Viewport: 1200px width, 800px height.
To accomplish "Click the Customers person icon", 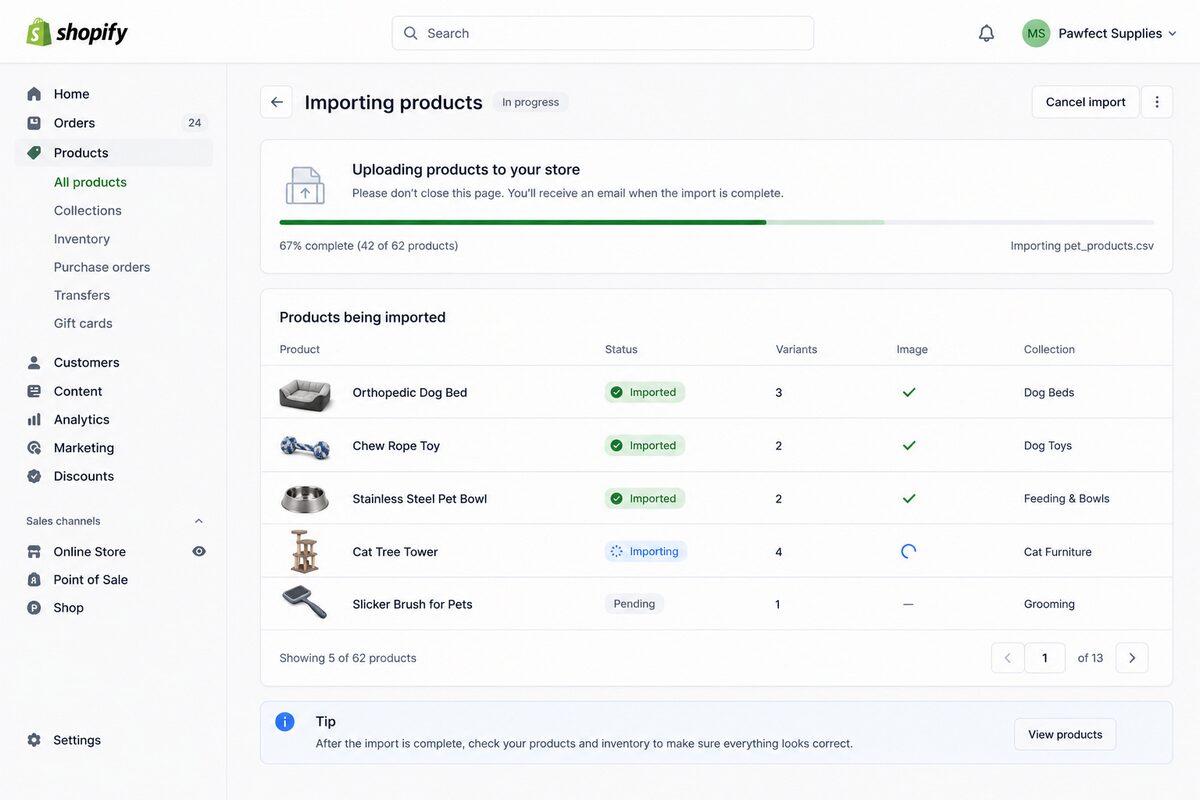I will click(x=34, y=362).
